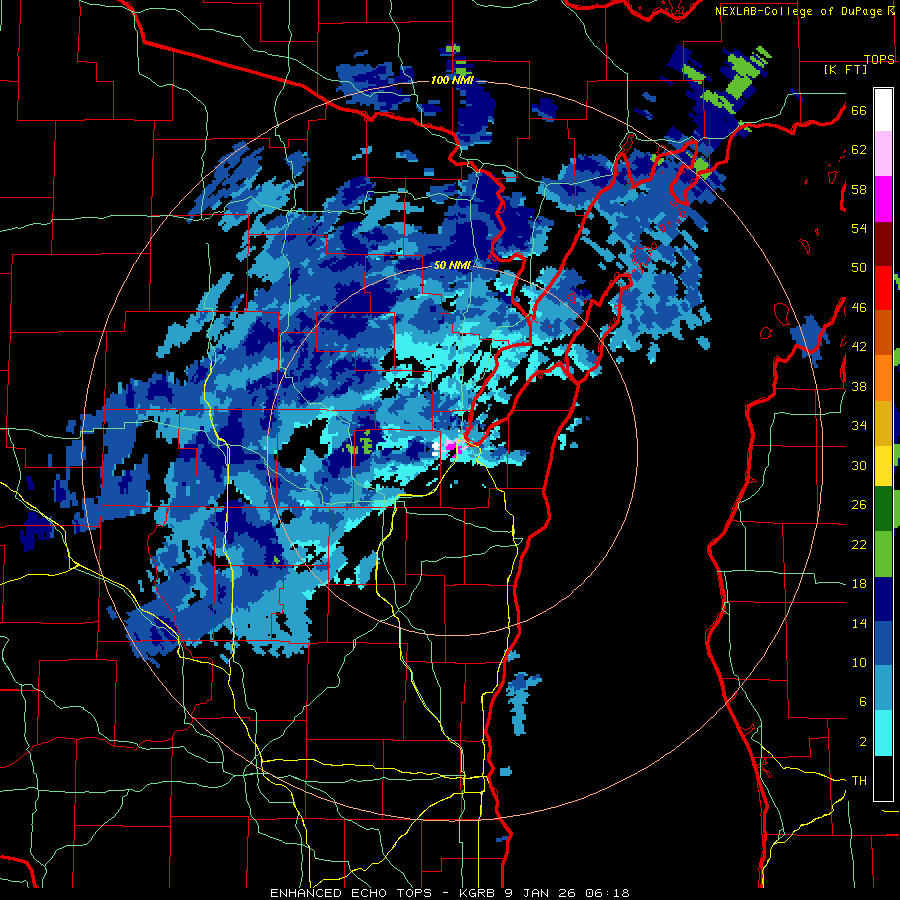
Task: Click the white echo top pixels near radar center
Action: point(436,448)
